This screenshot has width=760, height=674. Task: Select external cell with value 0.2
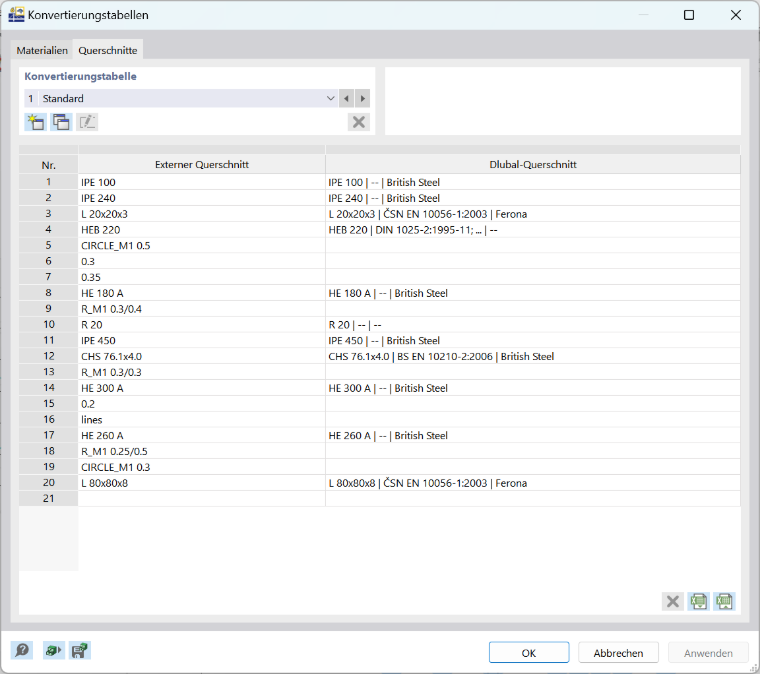(202, 404)
